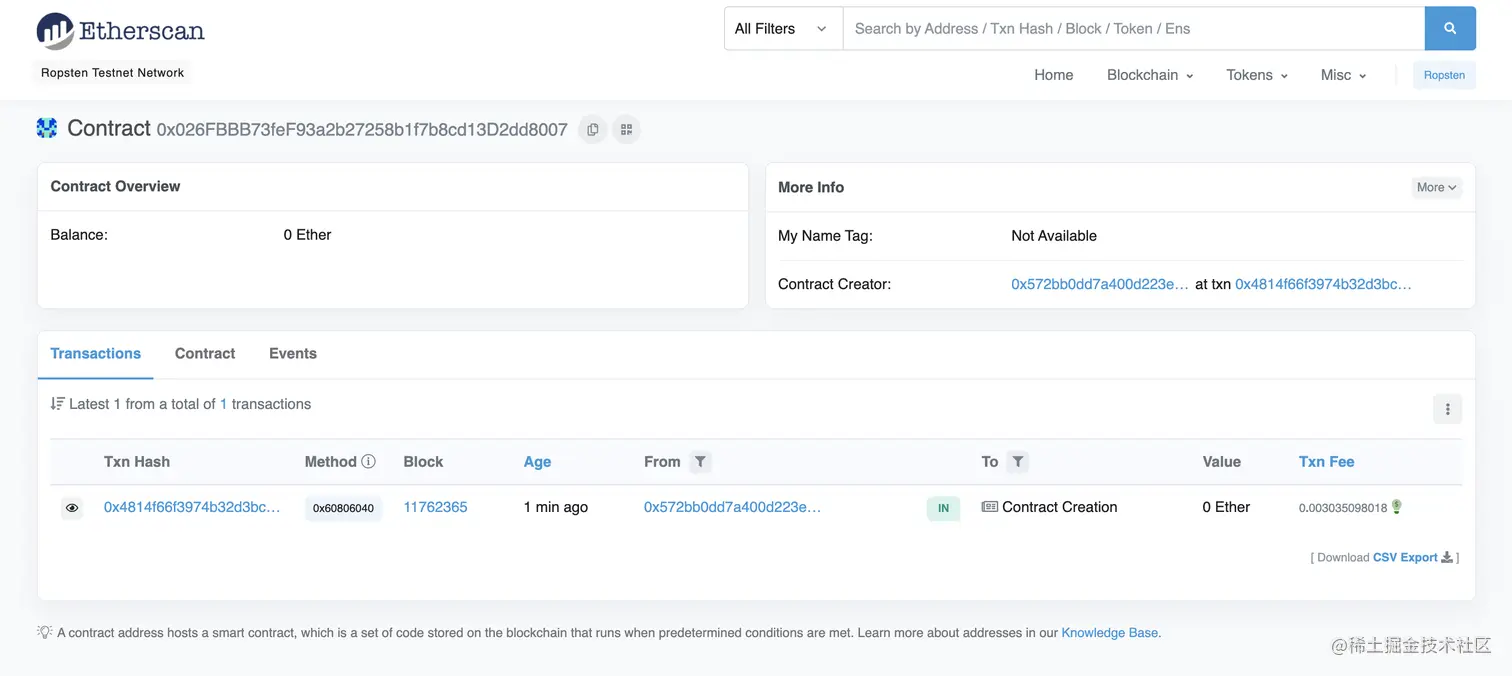Click into the search input field

[x=1134, y=29]
